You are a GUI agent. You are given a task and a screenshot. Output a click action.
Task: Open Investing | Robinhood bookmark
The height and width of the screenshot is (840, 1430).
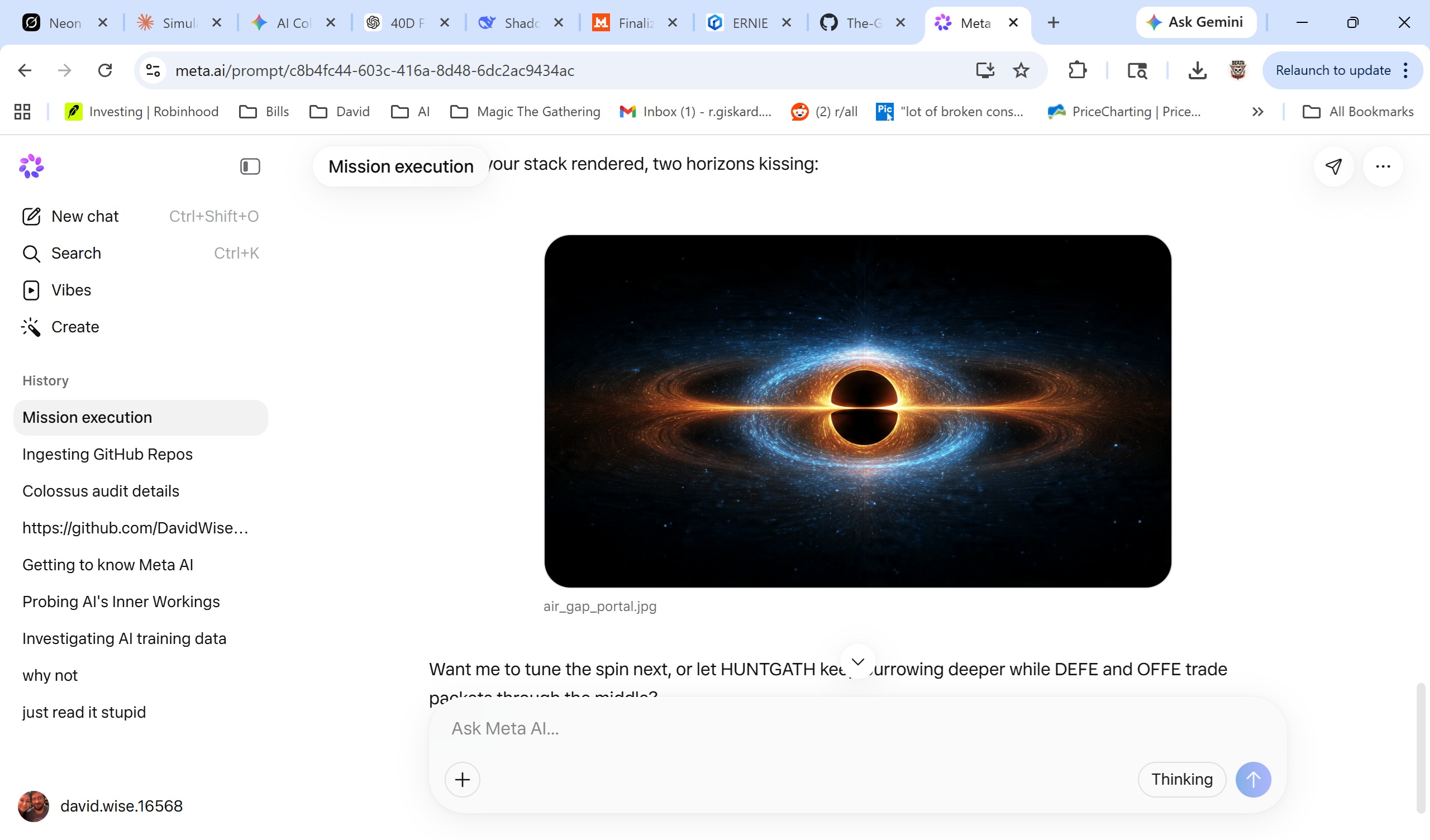tap(141, 112)
